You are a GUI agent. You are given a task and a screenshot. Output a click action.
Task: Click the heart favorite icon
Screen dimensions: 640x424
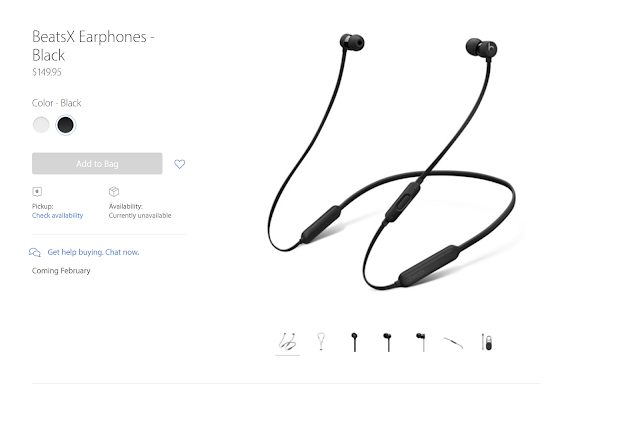(180, 164)
